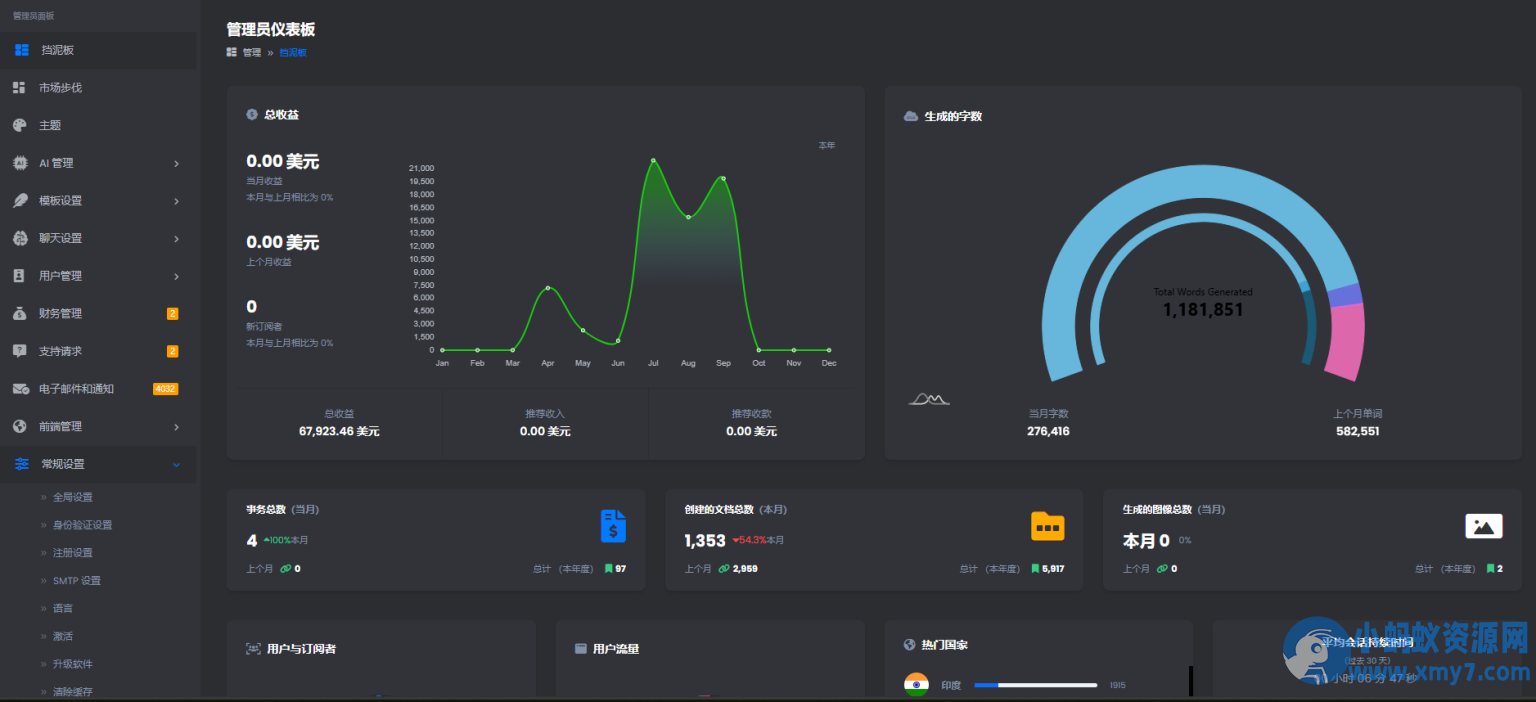Open the 支持请求 menu item
The image size is (1536, 702).
[60, 351]
